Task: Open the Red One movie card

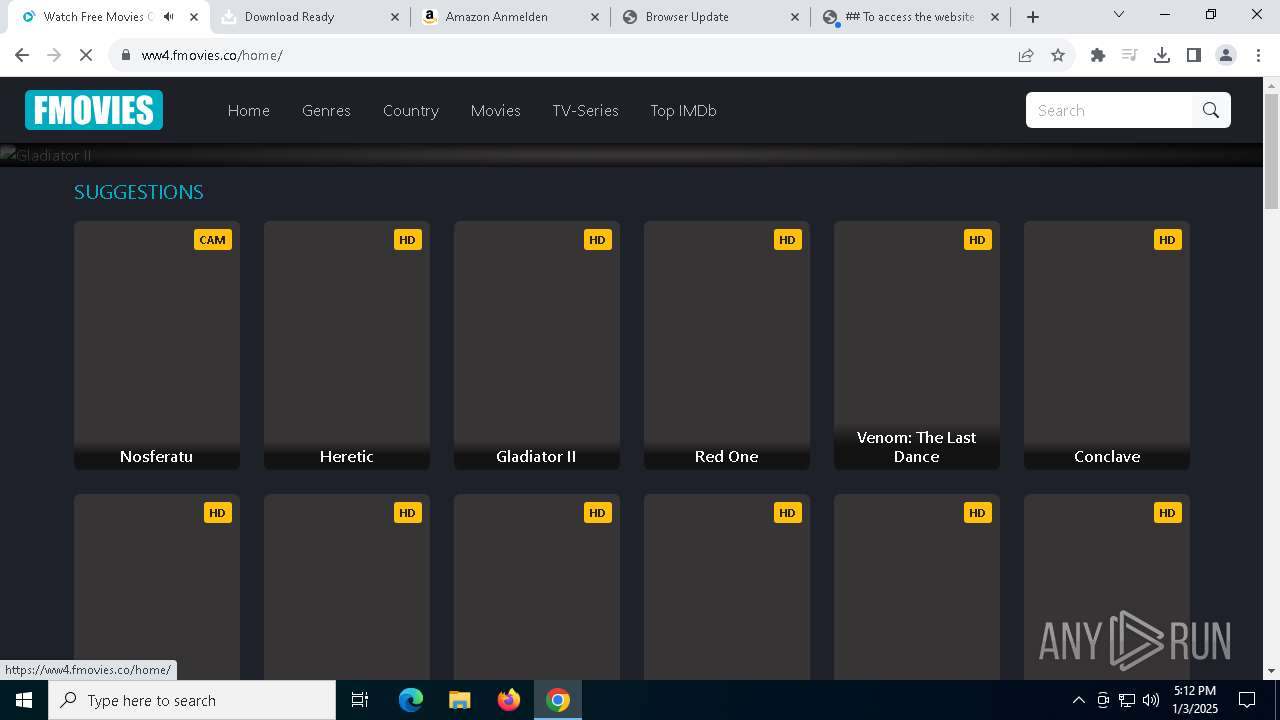Action: [x=727, y=345]
